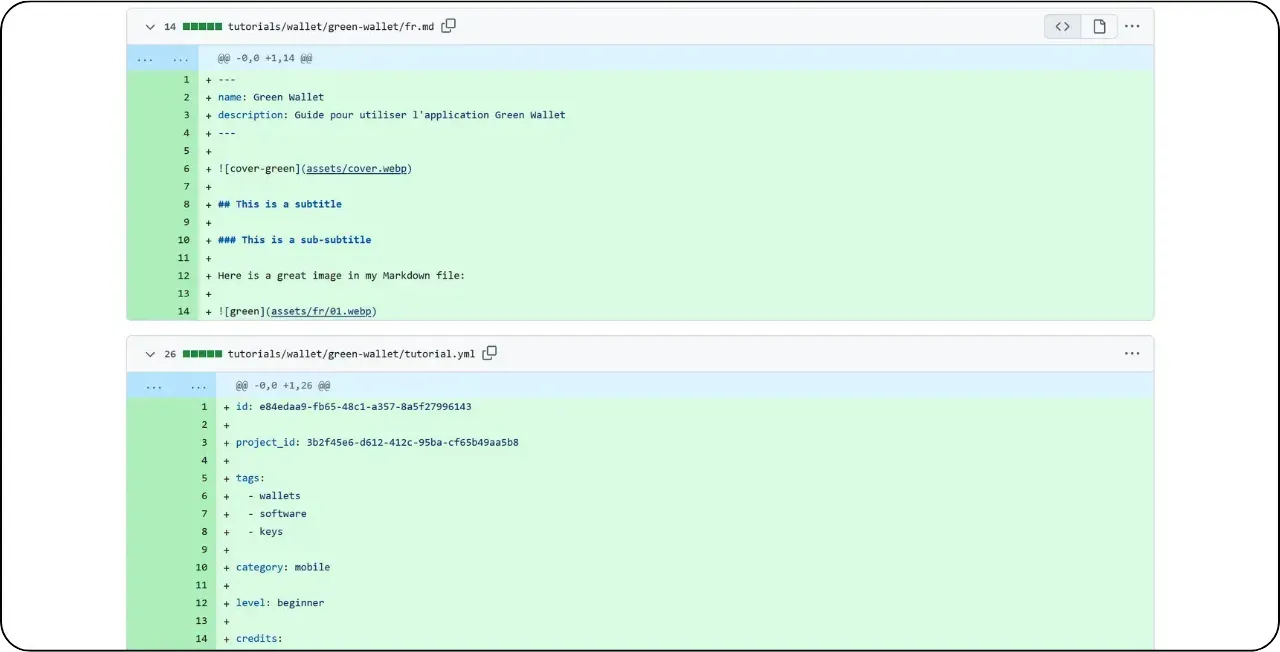The width and height of the screenshot is (1280, 652).
Task: Toggle the currently active diff display mode
Action: [x=1062, y=26]
